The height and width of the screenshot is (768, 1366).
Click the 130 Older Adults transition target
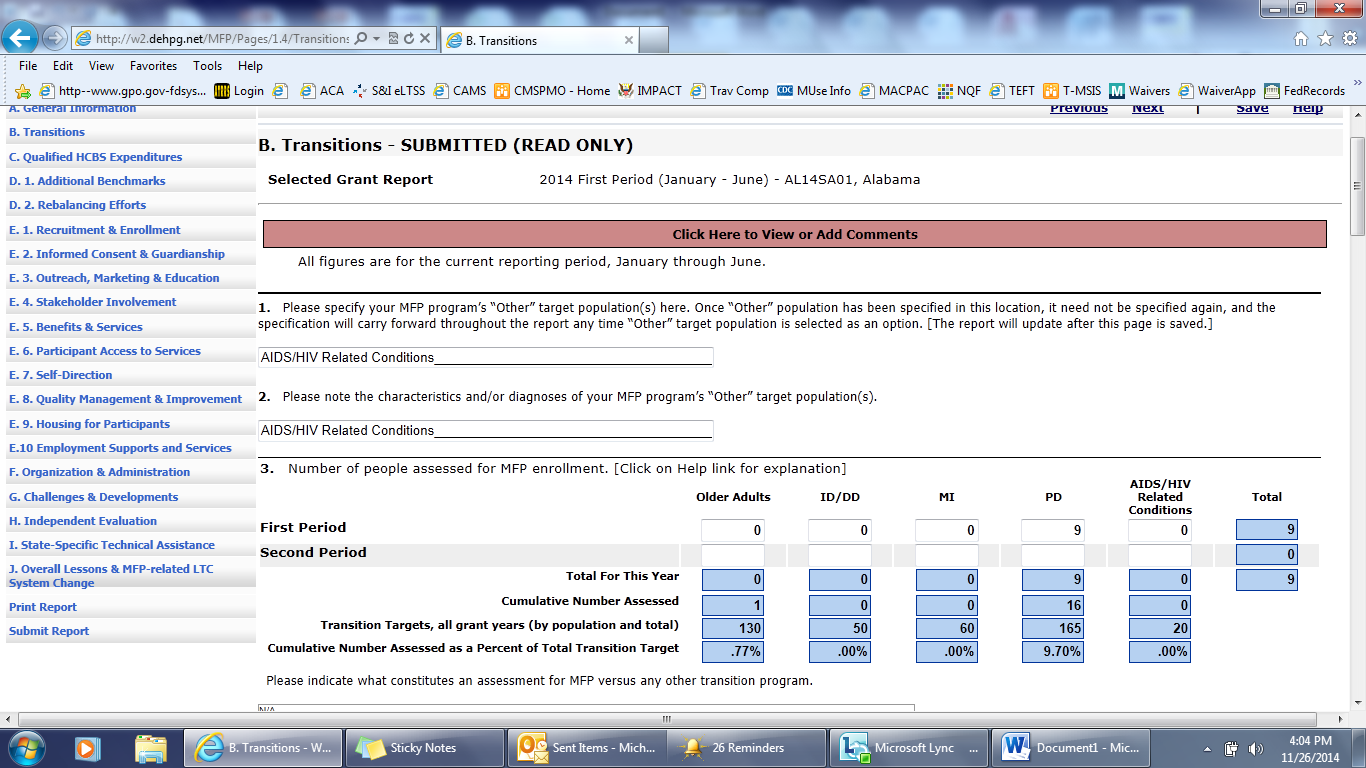tap(733, 628)
